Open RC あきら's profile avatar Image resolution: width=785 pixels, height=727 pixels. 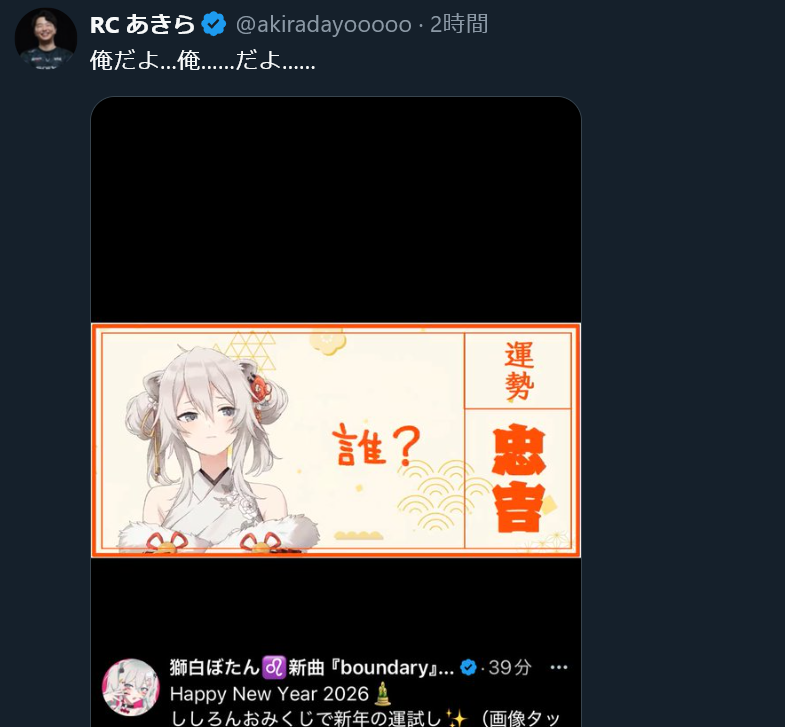coord(46,39)
